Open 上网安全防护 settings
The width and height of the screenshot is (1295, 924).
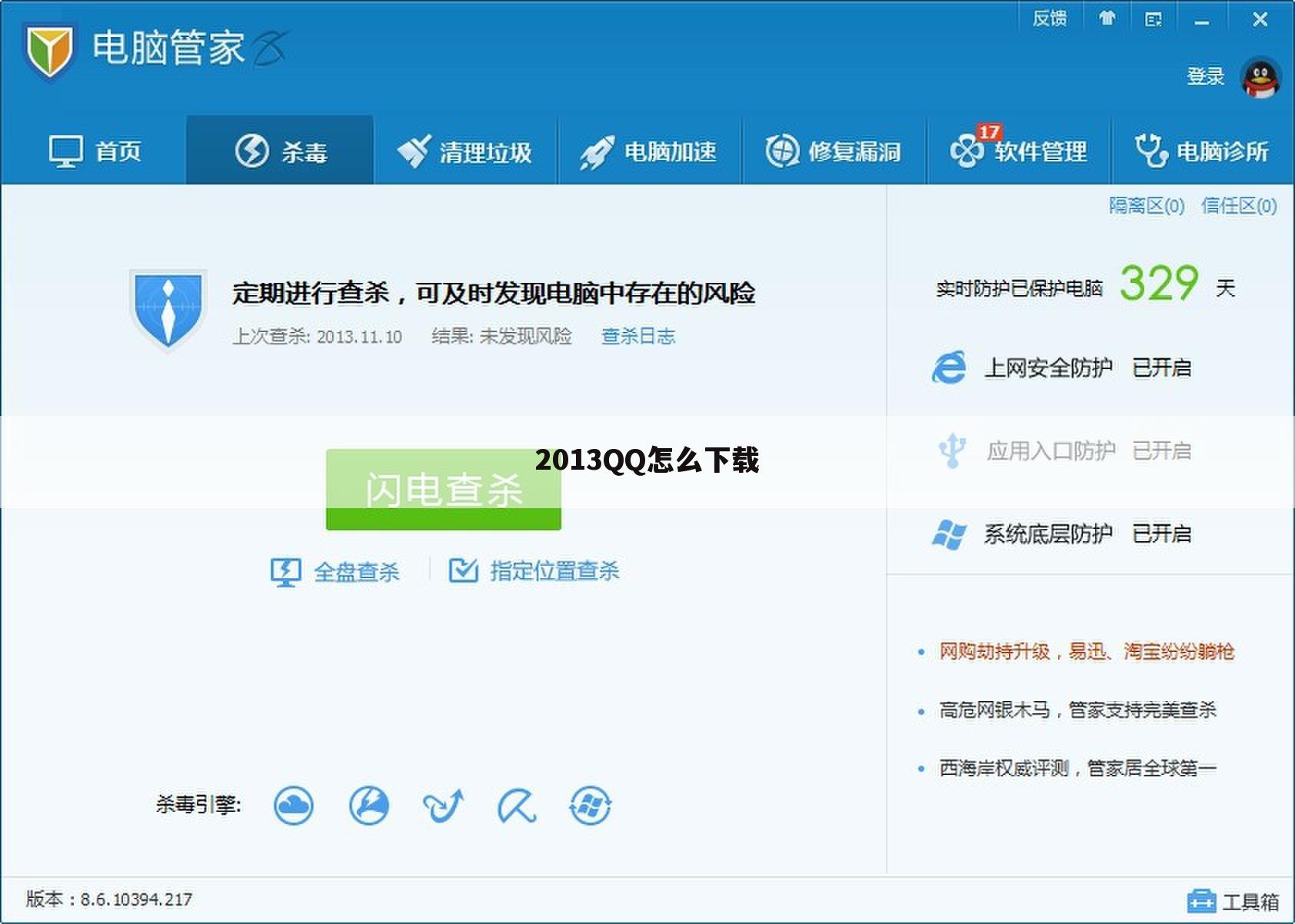(x=1048, y=367)
